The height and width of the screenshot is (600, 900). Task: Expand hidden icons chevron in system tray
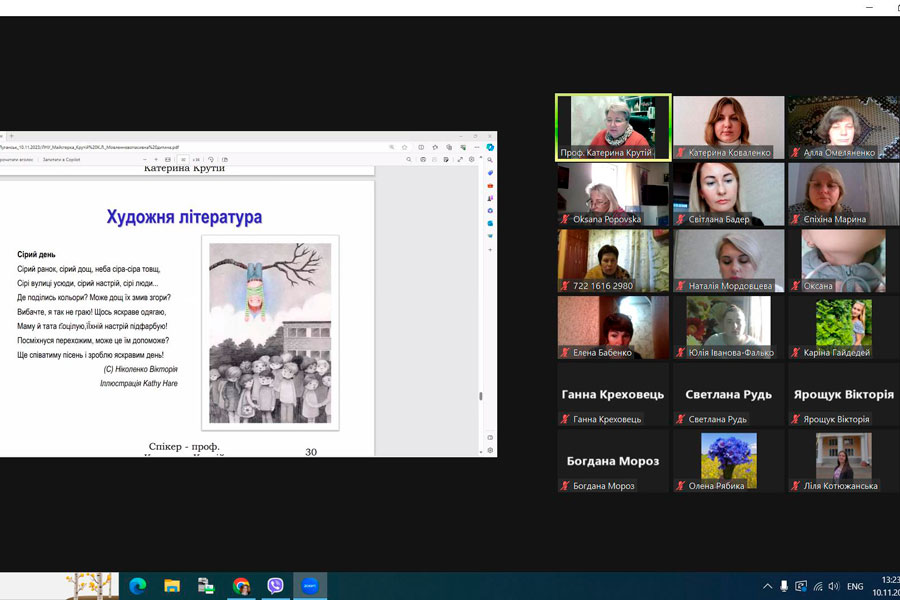pos(767,586)
